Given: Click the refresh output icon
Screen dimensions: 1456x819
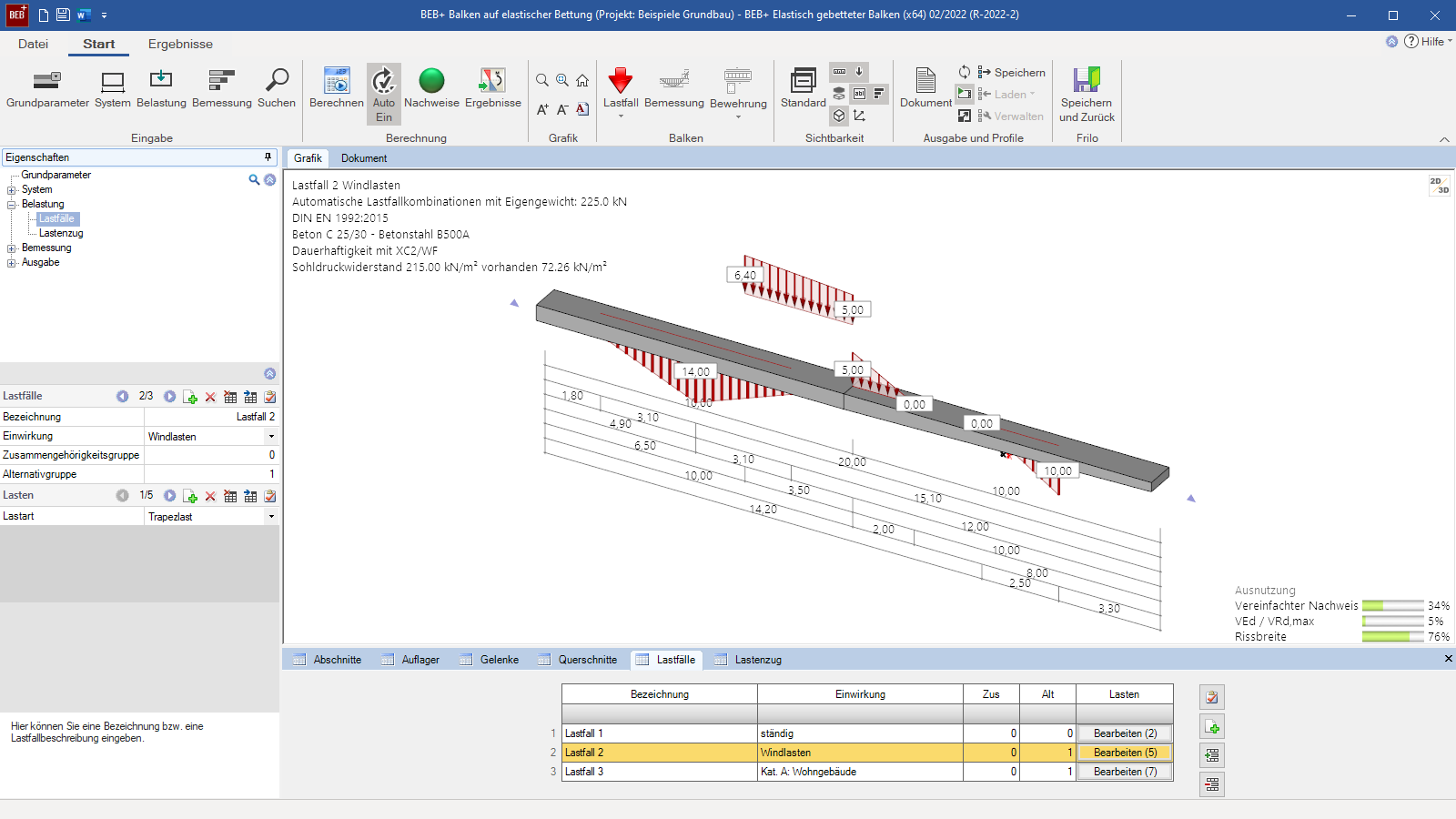Looking at the screenshot, I should 965,72.
